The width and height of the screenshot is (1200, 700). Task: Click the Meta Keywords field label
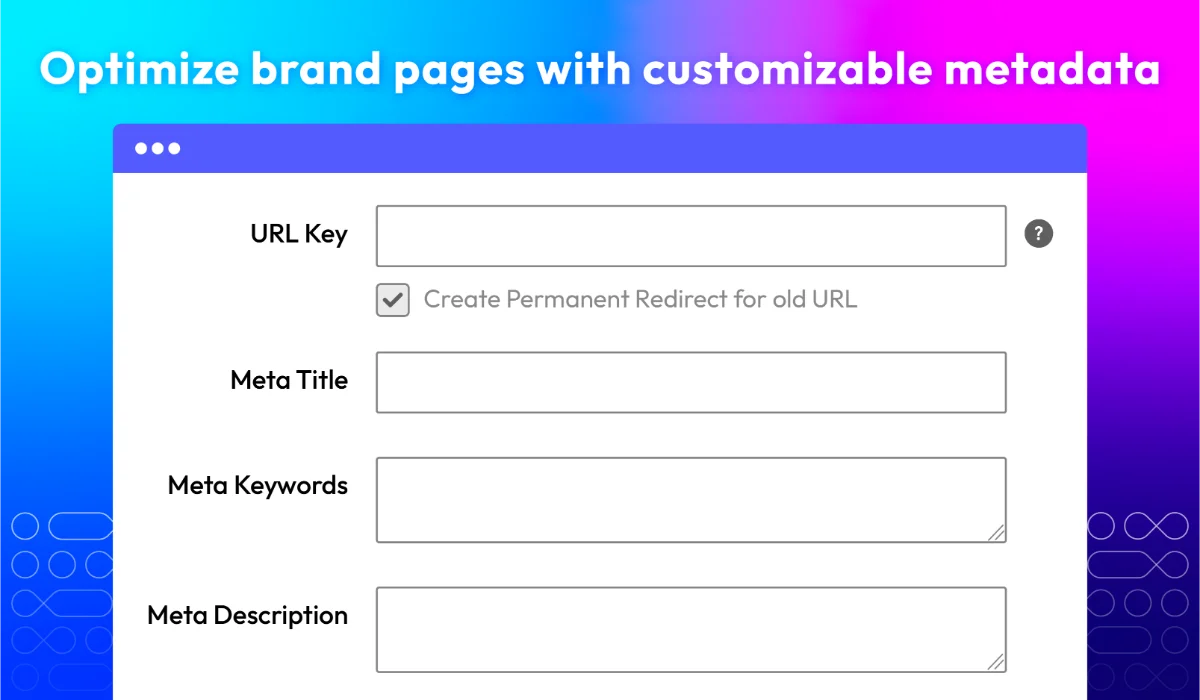click(x=258, y=486)
